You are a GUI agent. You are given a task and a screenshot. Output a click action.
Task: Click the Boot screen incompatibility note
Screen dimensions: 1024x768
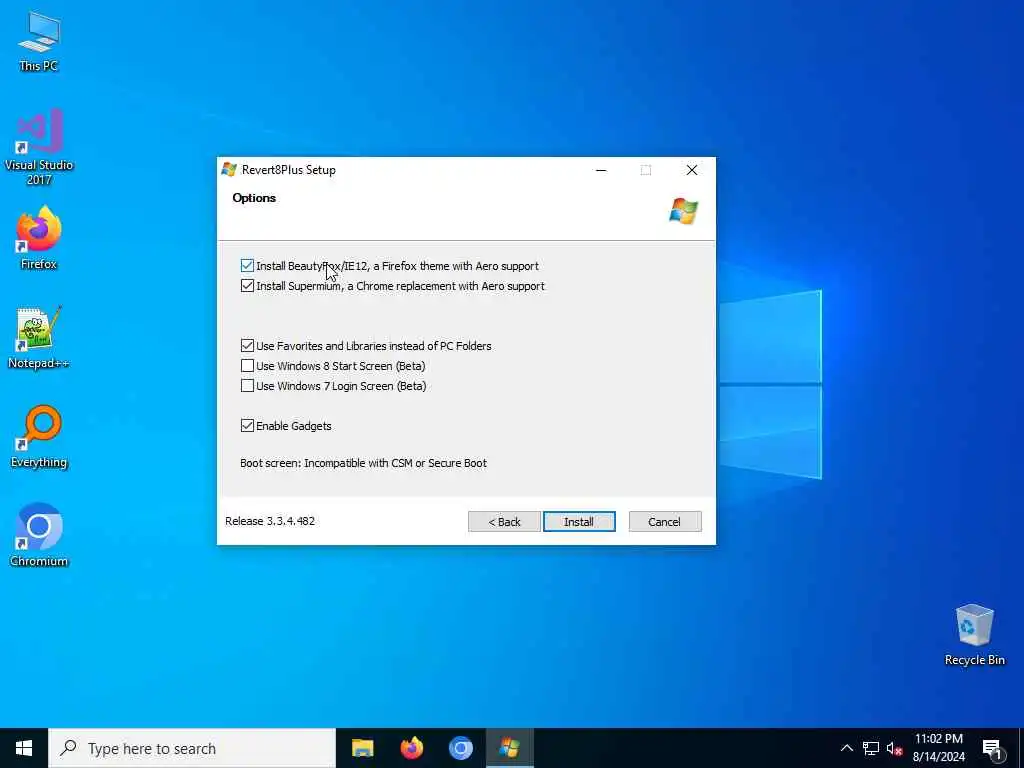[x=363, y=463]
